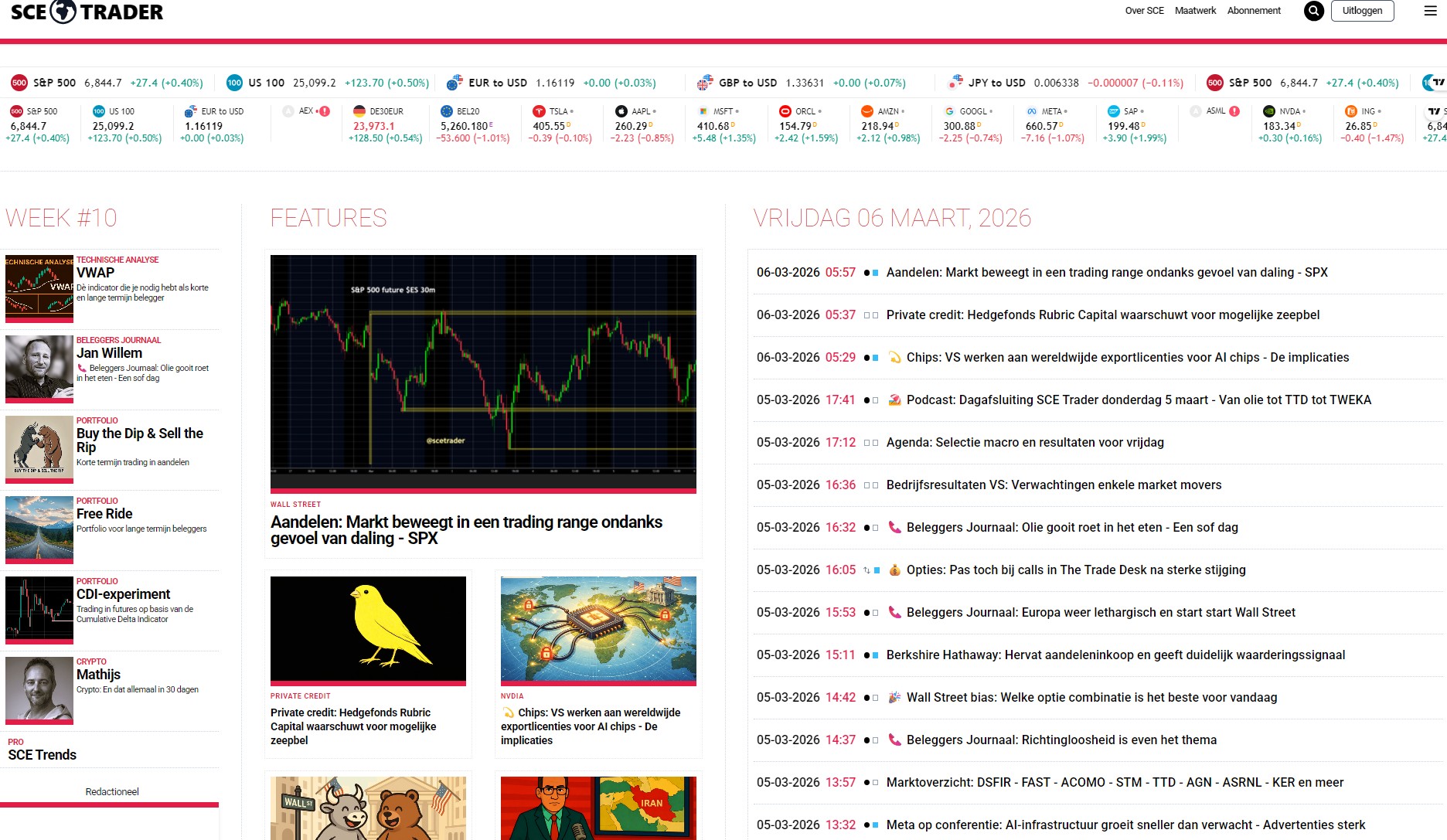
Task: Click the NVDIA category label
Action: click(x=512, y=696)
